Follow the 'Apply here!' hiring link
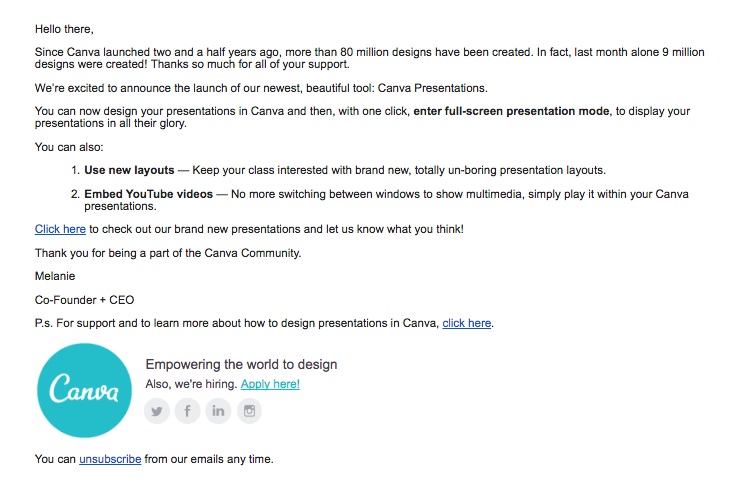Image resolution: width=729 pixels, height=482 pixels. (x=270, y=384)
